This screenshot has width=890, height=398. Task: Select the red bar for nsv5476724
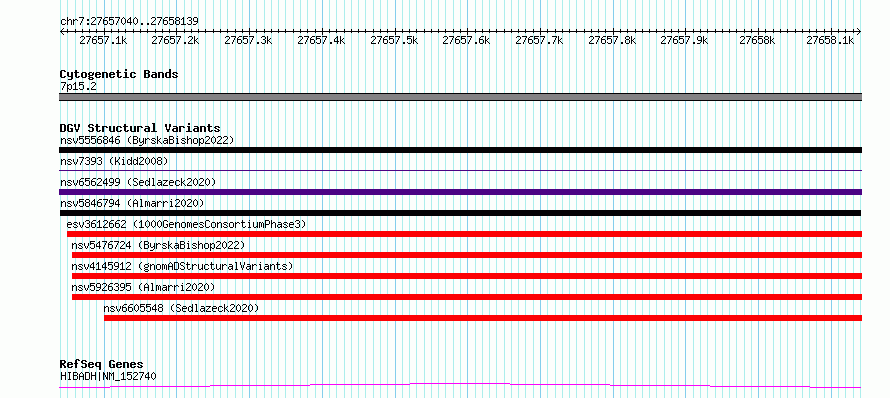pos(467,255)
